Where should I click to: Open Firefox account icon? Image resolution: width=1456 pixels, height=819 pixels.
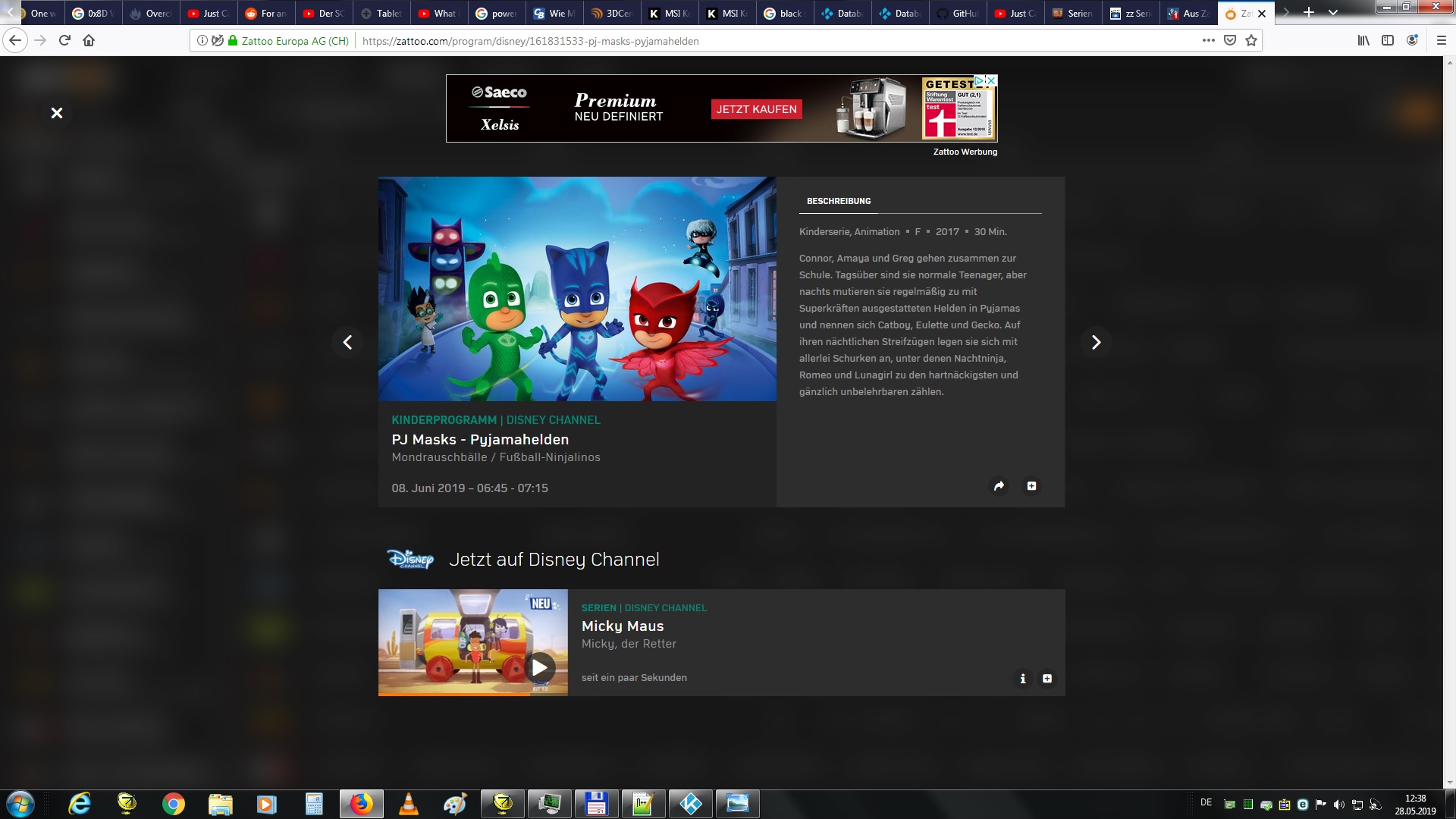tap(1412, 41)
